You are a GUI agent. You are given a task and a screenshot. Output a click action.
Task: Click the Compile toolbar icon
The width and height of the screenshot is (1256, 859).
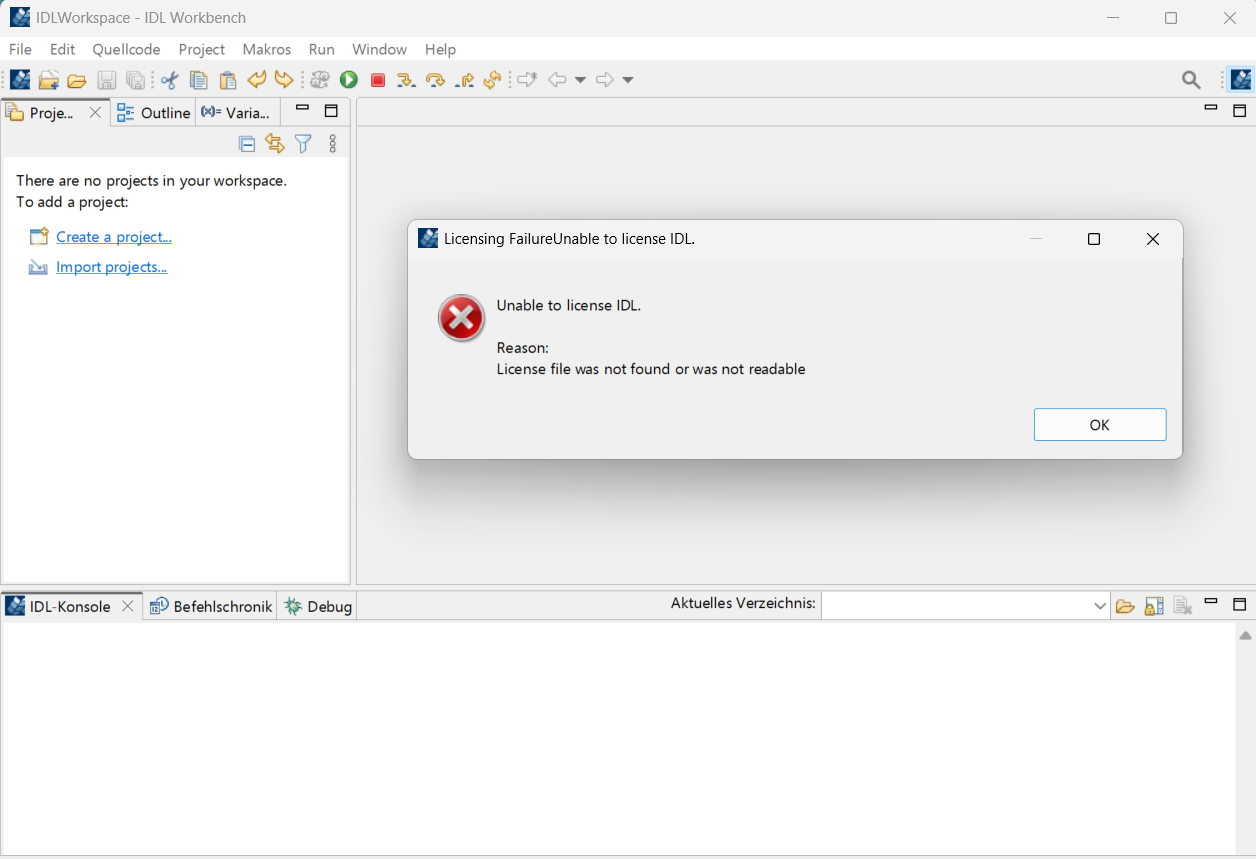coord(320,80)
